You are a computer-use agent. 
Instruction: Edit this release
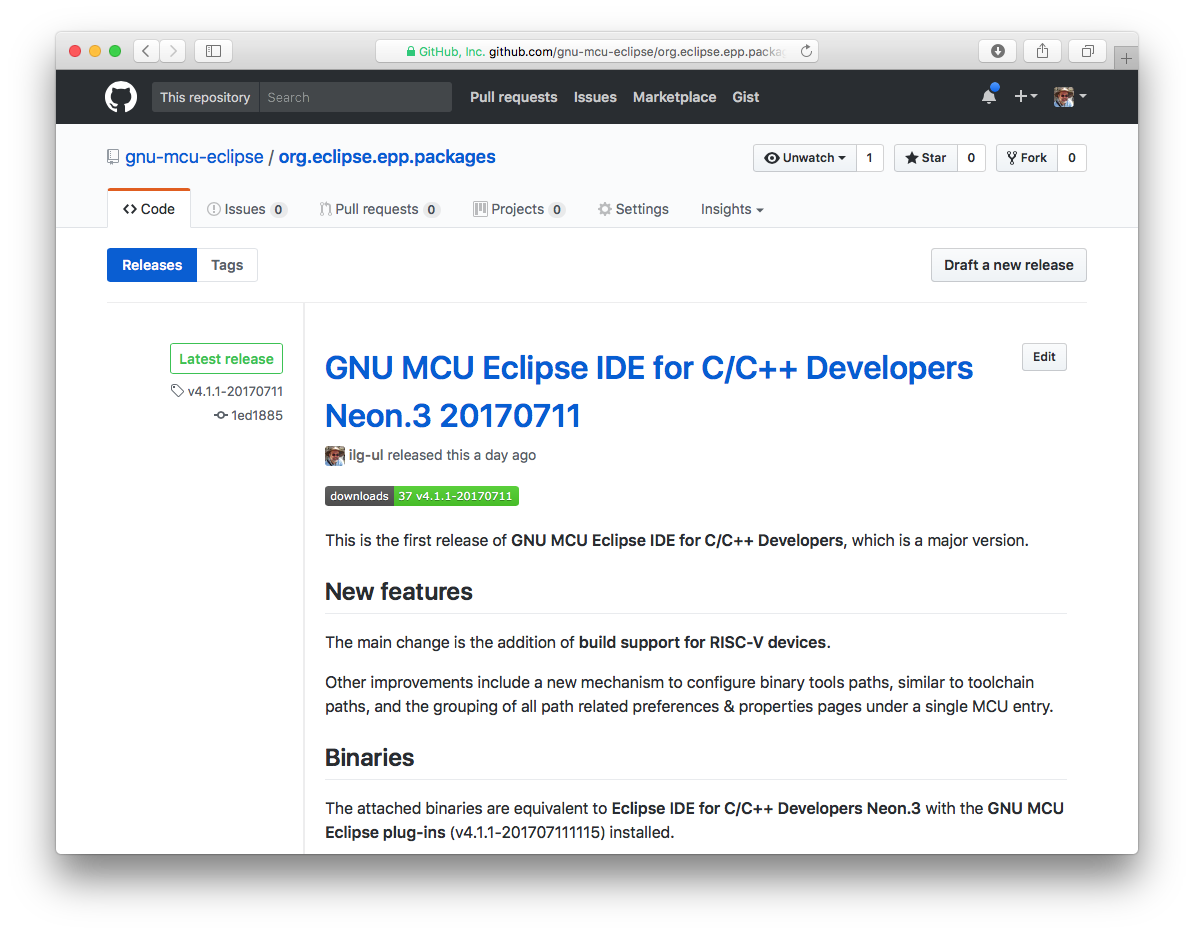pyautogui.click(x=1044, y=357)
